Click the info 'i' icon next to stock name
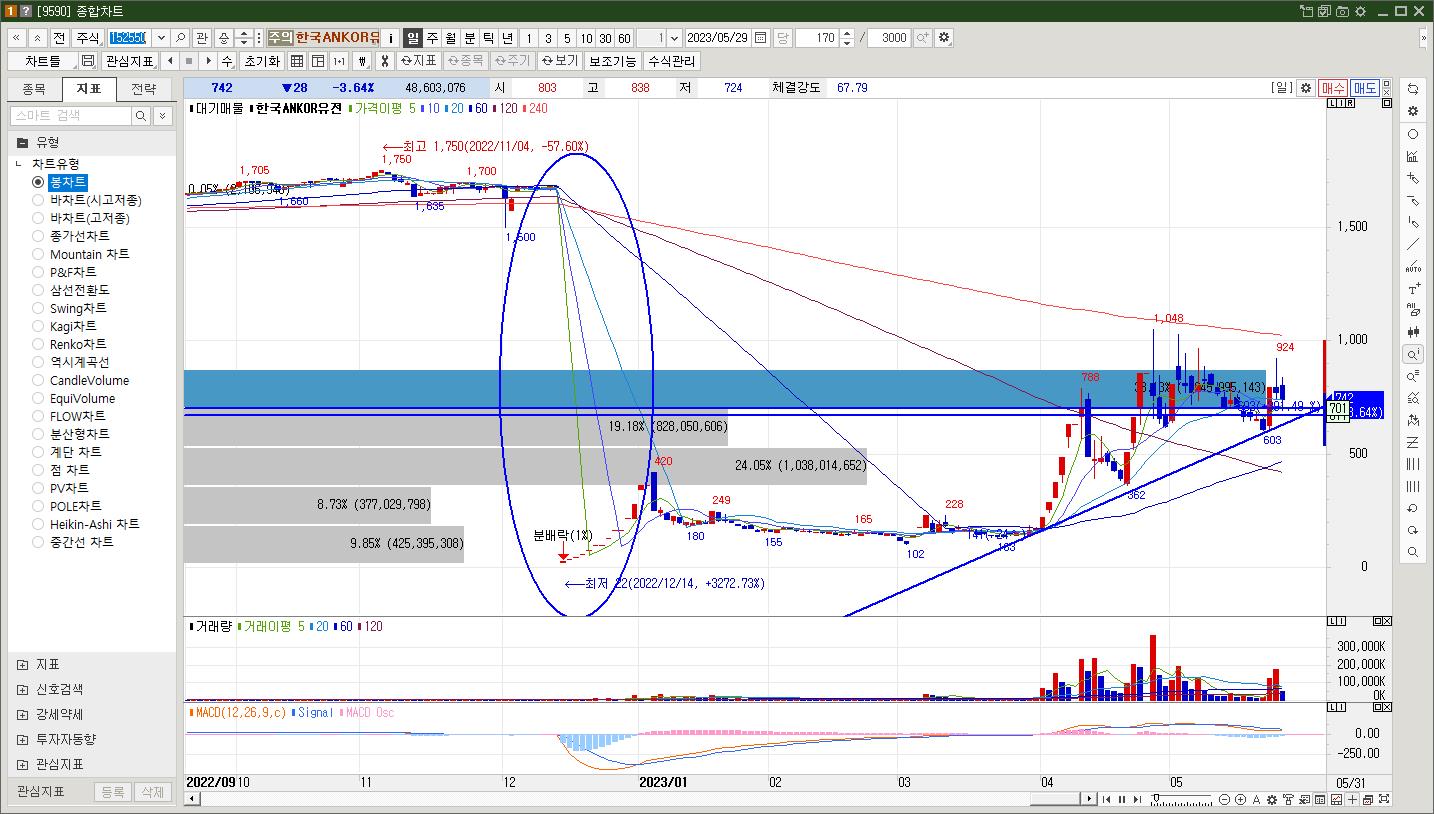Viewport: 1434px width, 814px height. click(x=391, y=38)
